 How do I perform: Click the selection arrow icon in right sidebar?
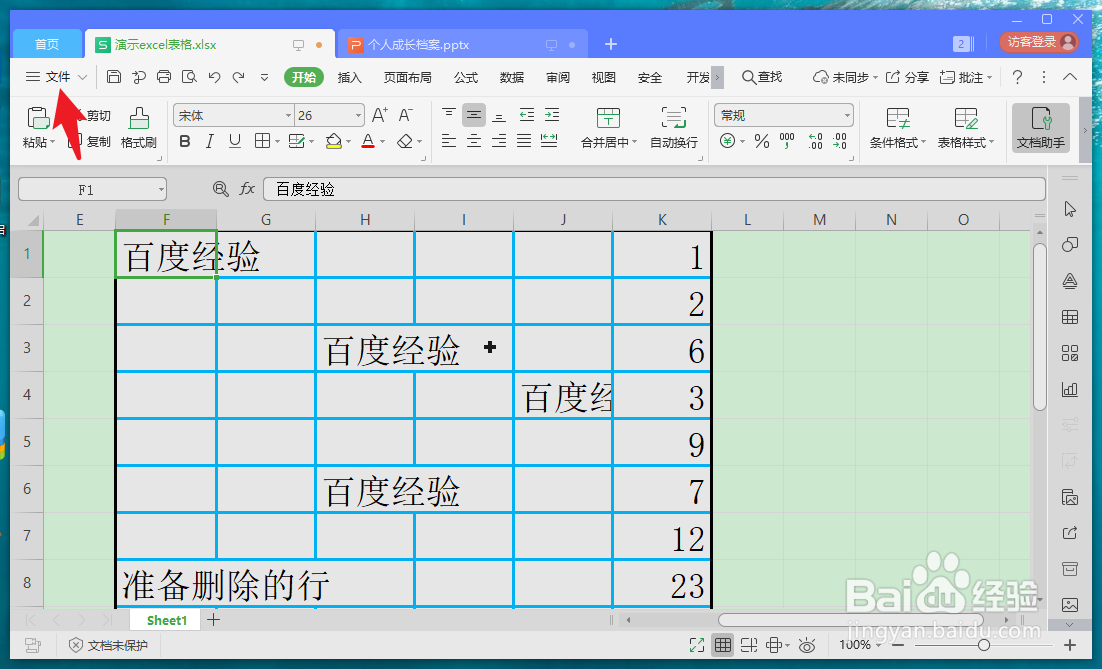pos(1070,207)
